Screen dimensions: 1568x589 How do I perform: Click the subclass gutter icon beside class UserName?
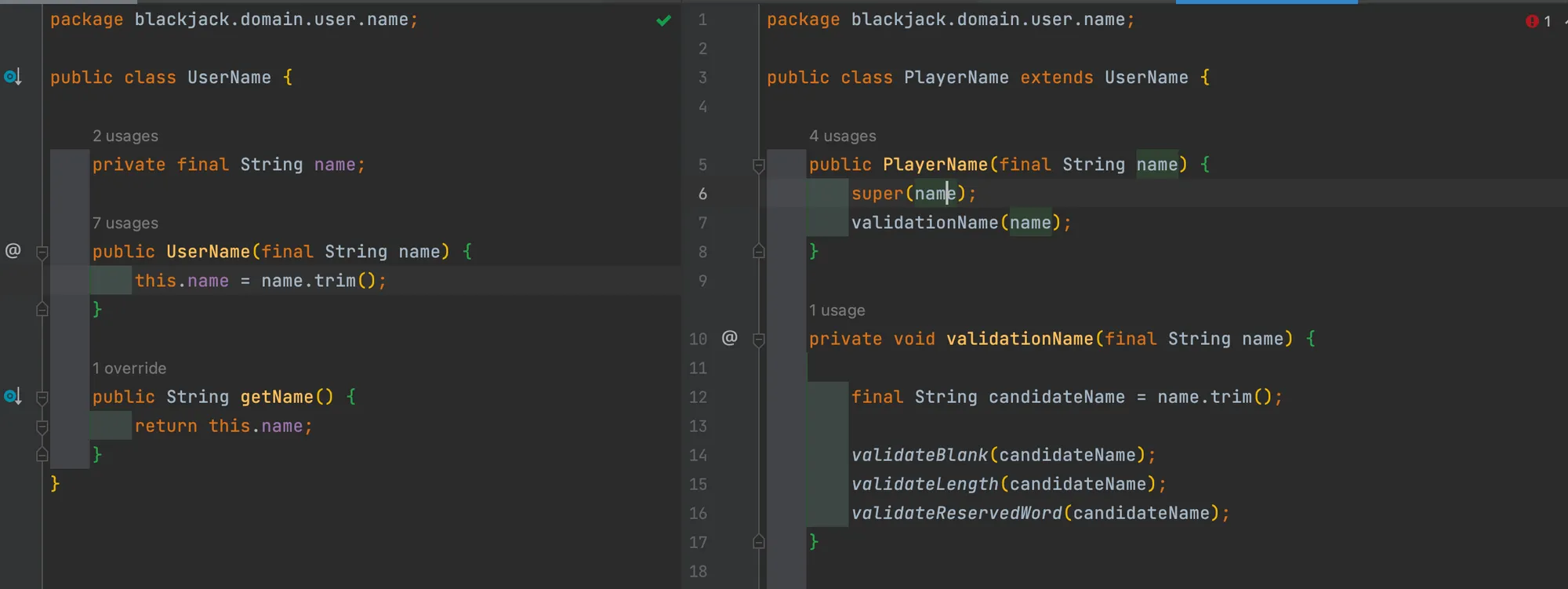[x=13, y=77]
